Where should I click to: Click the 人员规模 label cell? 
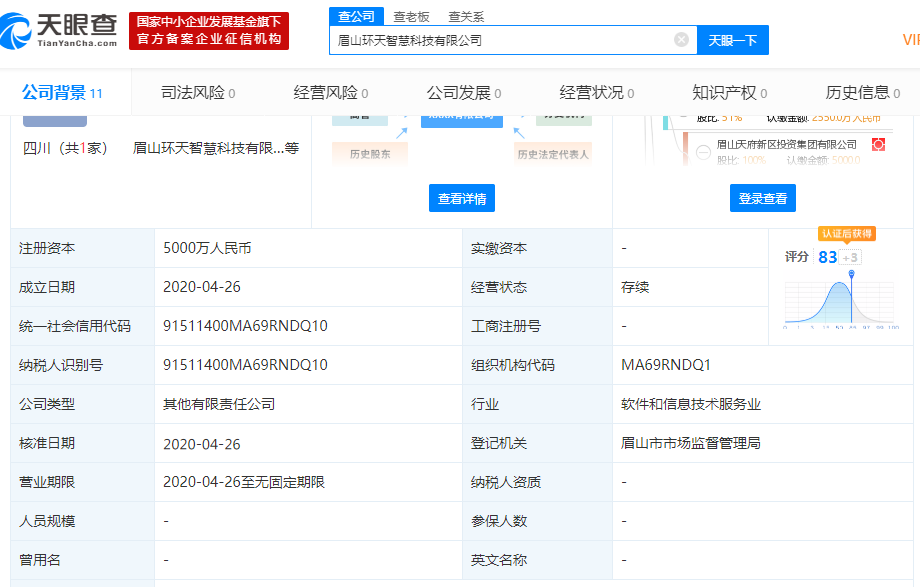coord(83,521)
